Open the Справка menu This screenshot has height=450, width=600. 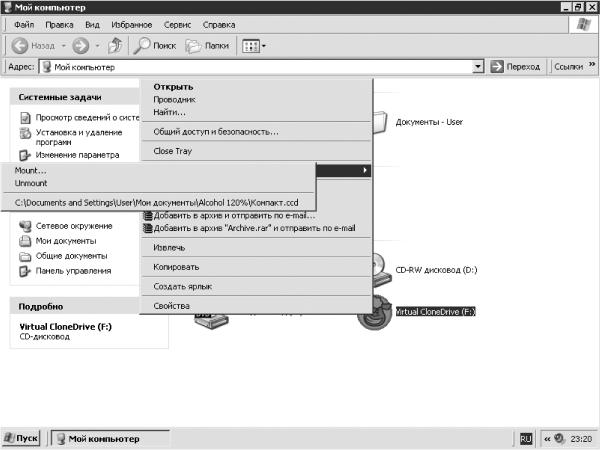pos(219,25)
